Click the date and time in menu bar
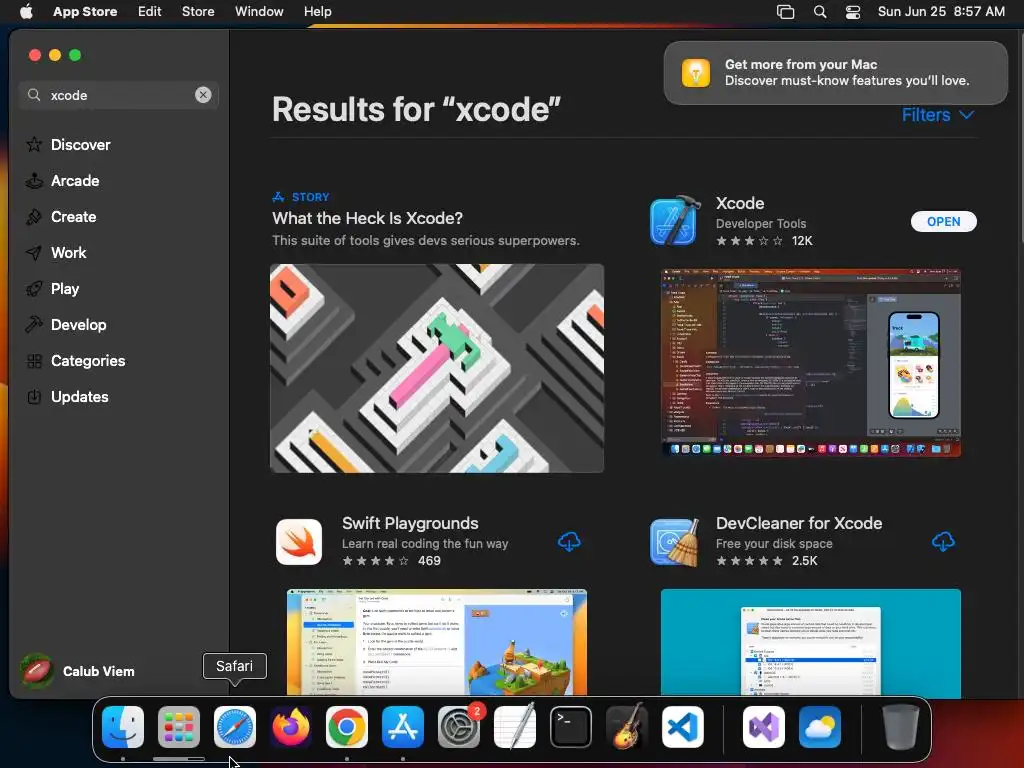Image resolution: width=1024 pixels, height=768 pixels. (940, 11)
